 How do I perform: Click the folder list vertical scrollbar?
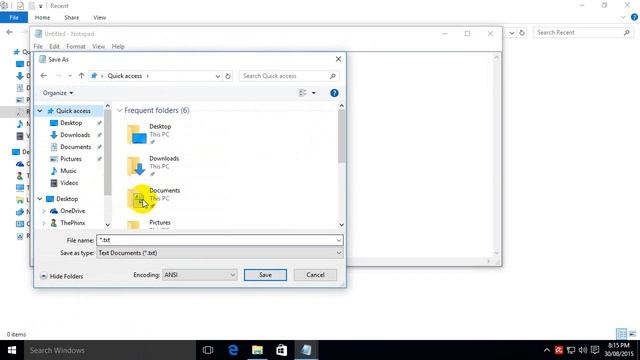point(342,137)
